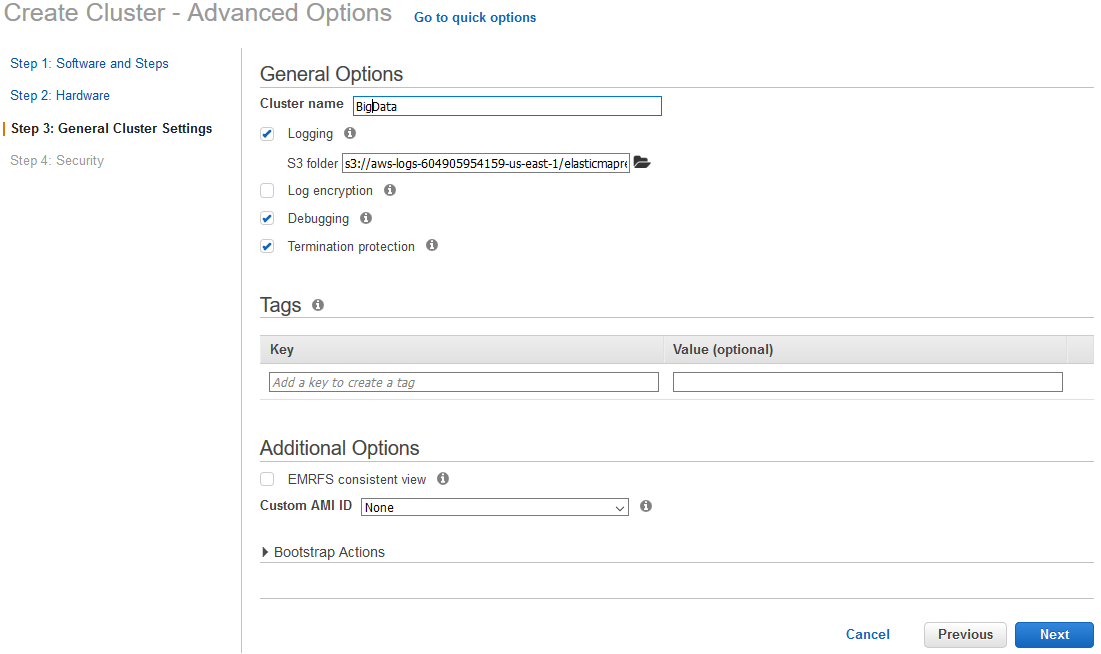The width and height of the screenshot is (1101, 654).
Task: Go to Step 1: Software and Steps
Action: (x=89, y=63)
